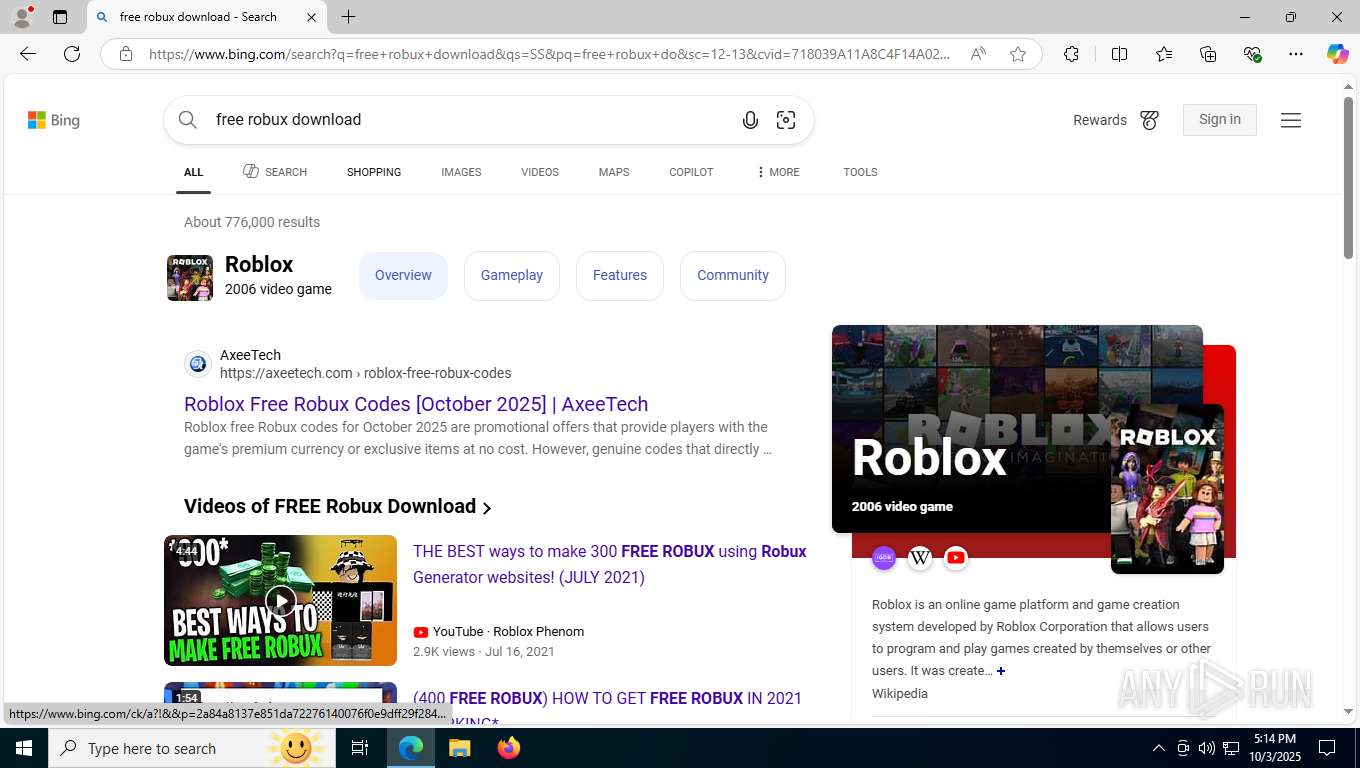Open File Explorer from taskbar
This screenshot has width=1360, height=768.
tap(459, 748)
